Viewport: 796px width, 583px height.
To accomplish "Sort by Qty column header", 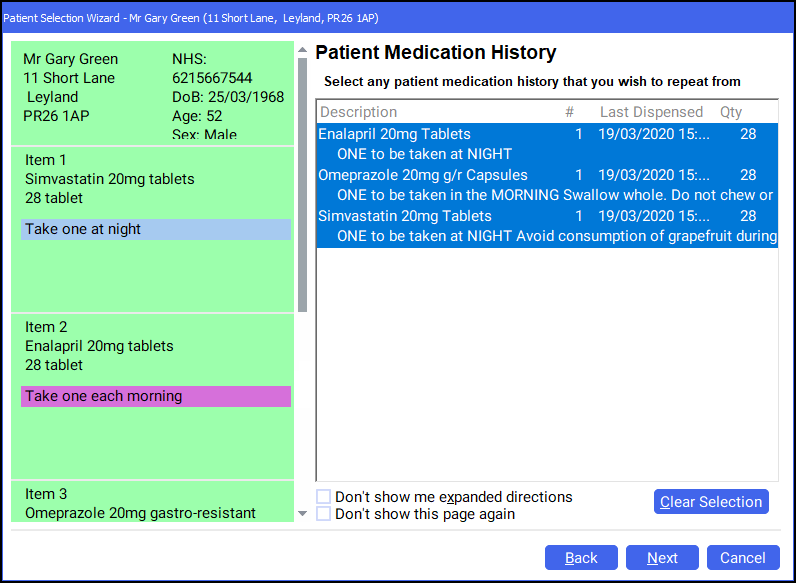I will point(731,112).
